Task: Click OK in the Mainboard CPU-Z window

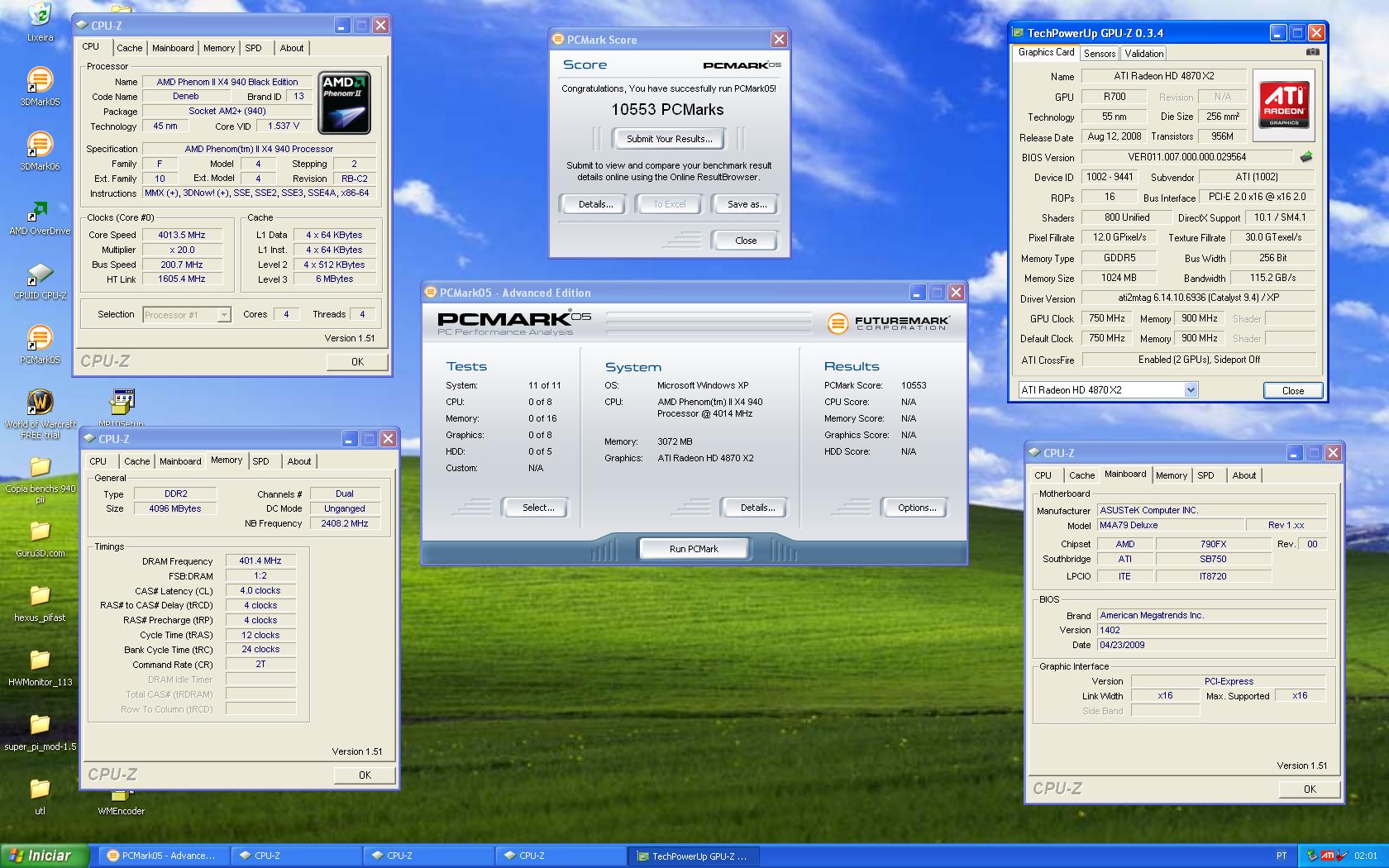Action: point(1310,789)
